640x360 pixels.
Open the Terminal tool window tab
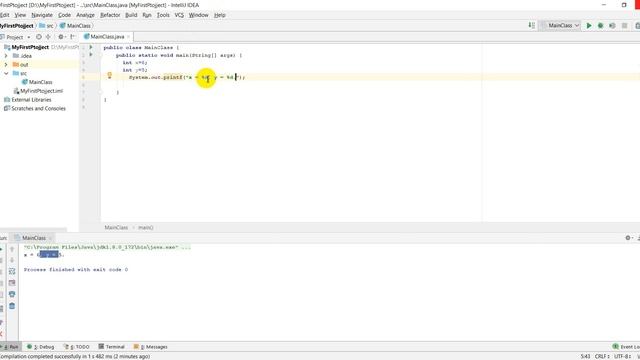pos(111,347)
